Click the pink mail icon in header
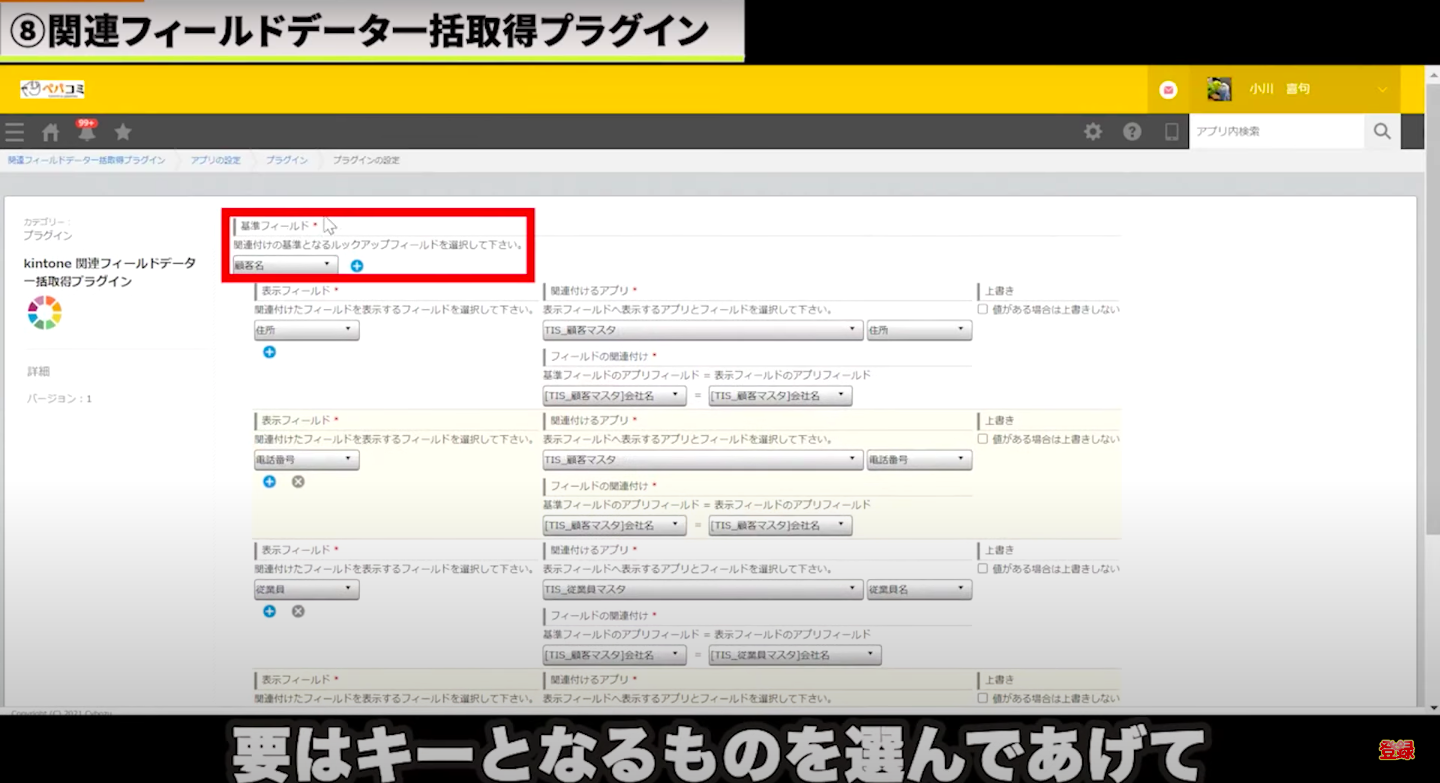This screenshot has height=783, width=1440. point(1168,90)
